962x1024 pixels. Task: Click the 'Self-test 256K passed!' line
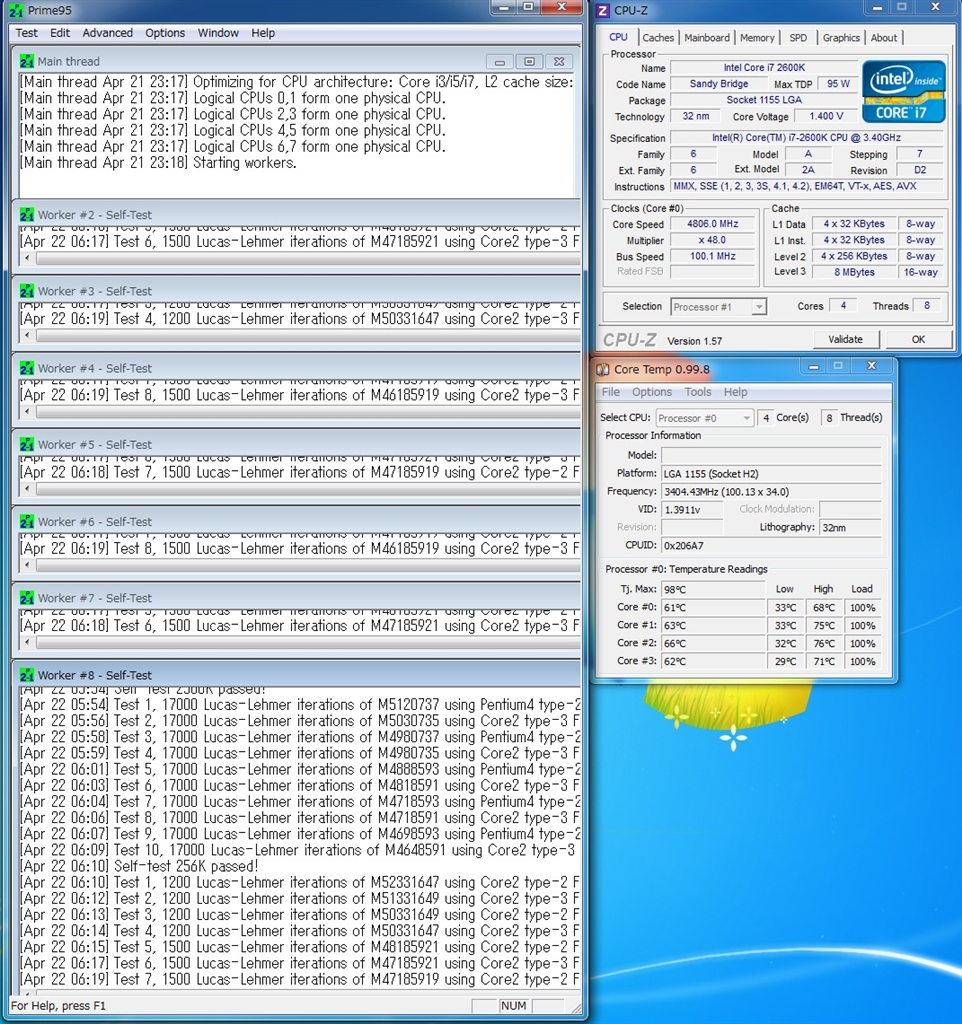[139, 867]
